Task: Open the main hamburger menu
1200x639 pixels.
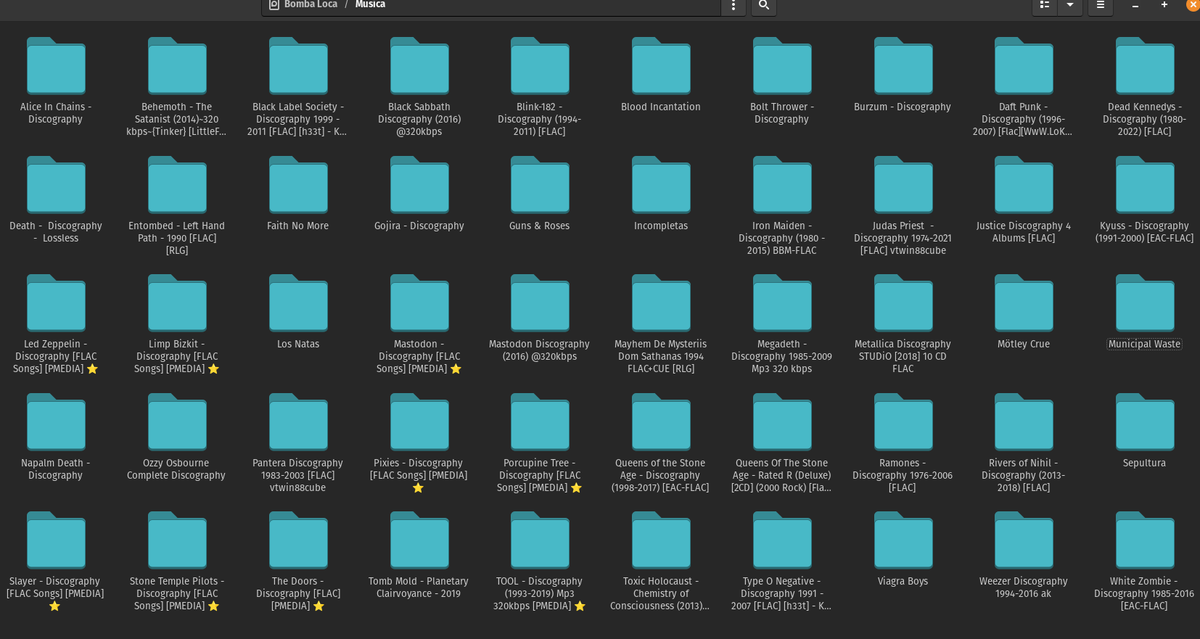Action: 1099,6
